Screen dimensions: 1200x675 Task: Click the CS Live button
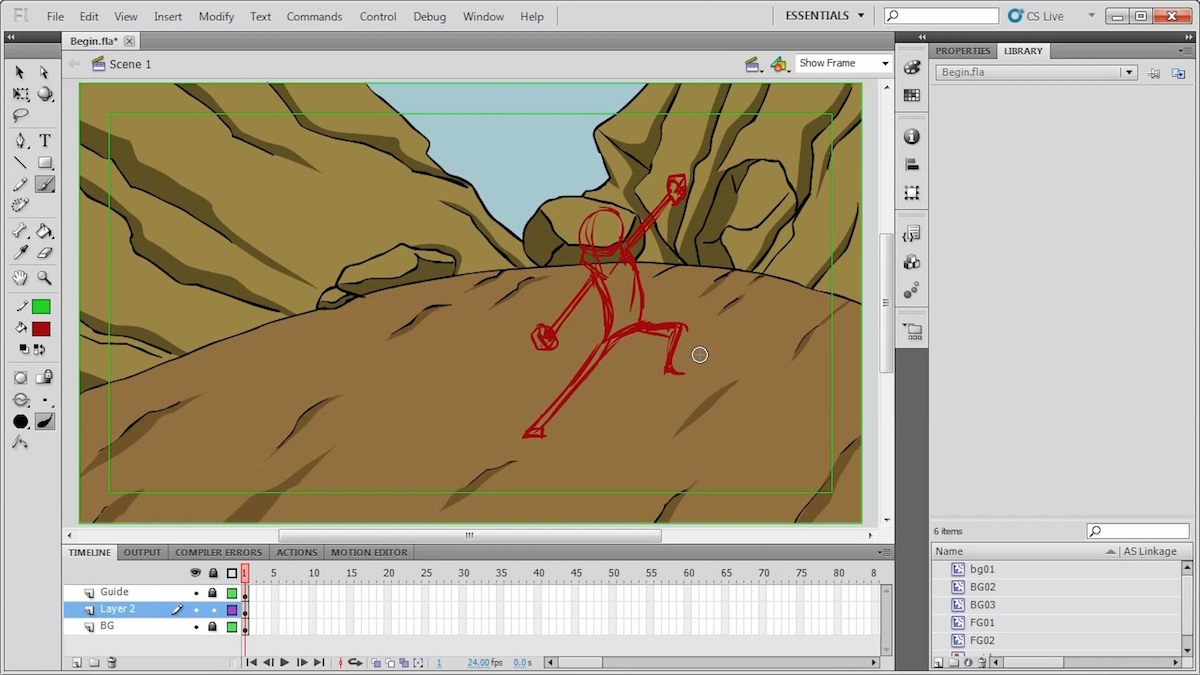1044,16
